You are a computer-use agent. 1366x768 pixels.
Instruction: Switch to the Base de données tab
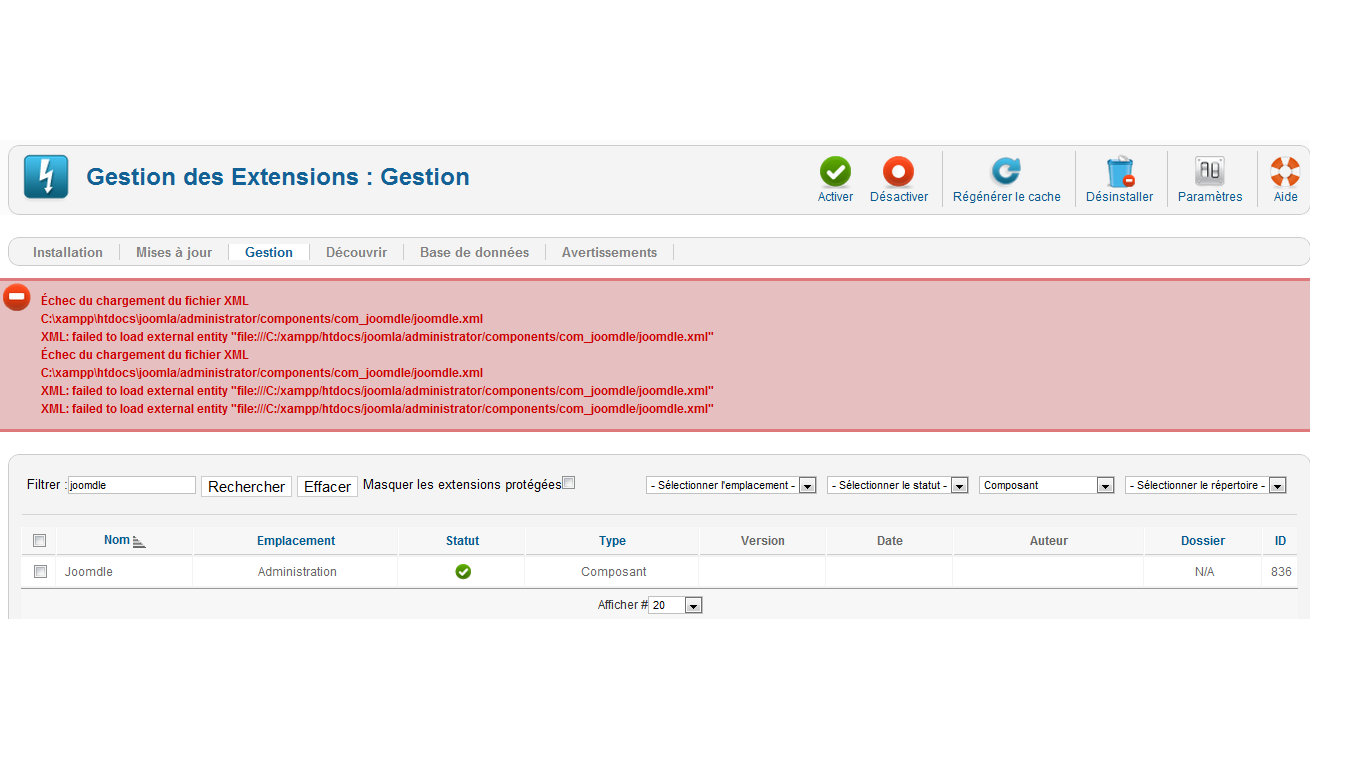tap(474, 252)
